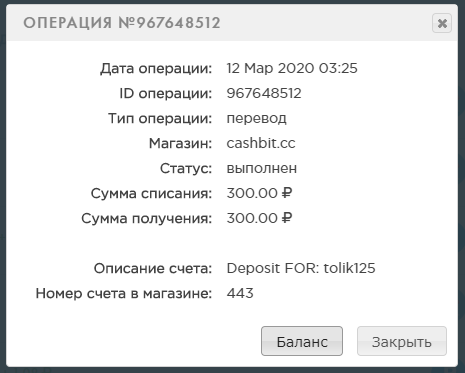
Task: Click the cashbit.cc shop name
Action: [x=261, y=143]
